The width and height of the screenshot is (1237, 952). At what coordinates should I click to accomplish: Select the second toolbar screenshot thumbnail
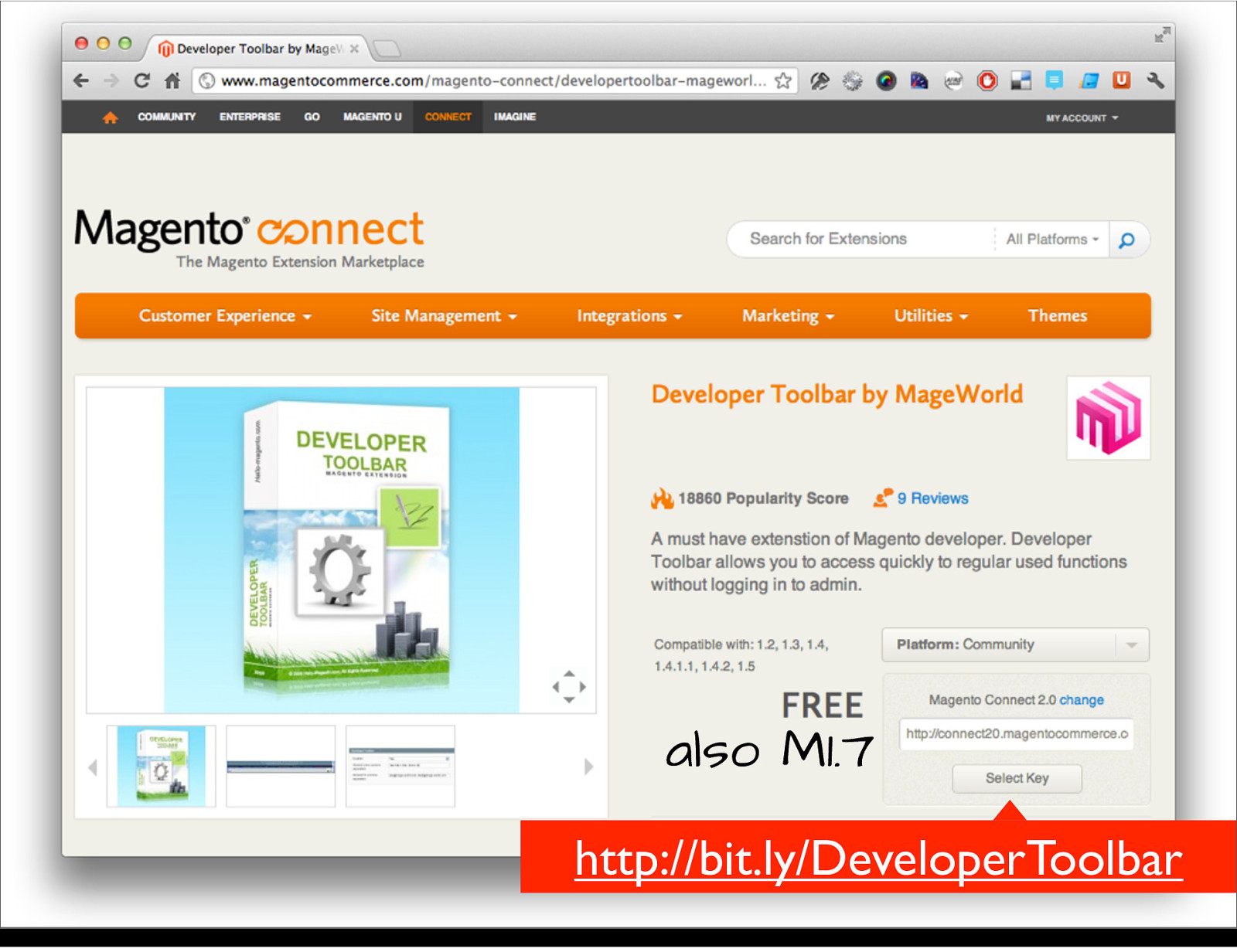(x=281, y=767)
